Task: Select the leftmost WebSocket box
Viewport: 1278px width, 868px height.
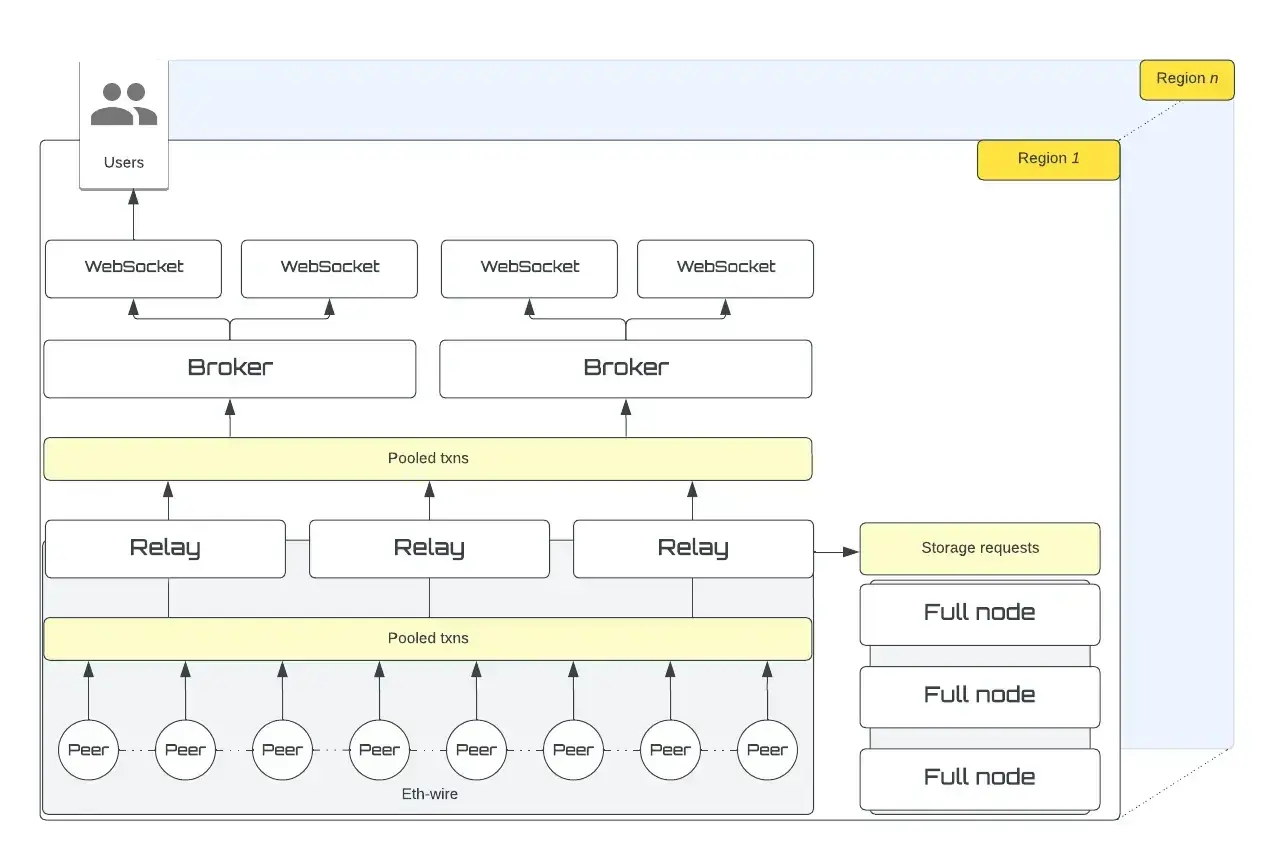Action: click(133, 268)
